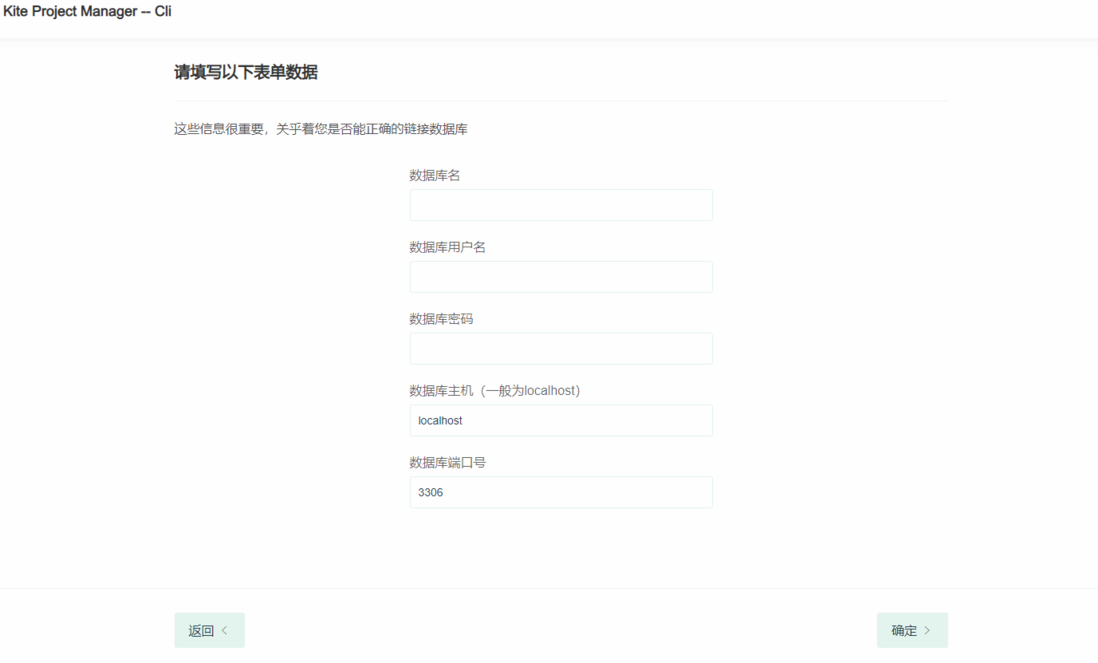Click the port number field showing 3306
The width and height of the screenshot is (1098, 663).
point(561,492)
